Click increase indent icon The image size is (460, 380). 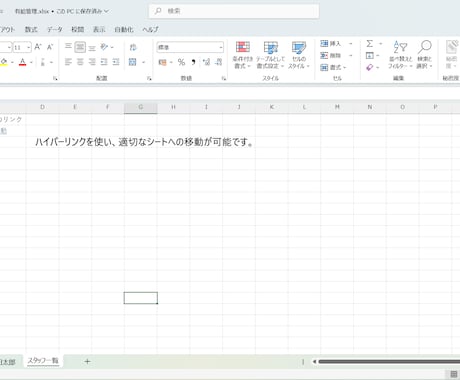(x=116, y=62)
